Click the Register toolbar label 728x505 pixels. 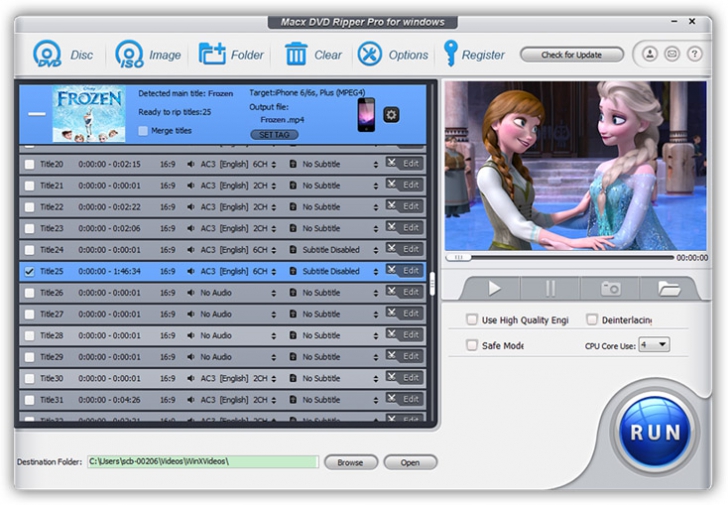[483, 55]
